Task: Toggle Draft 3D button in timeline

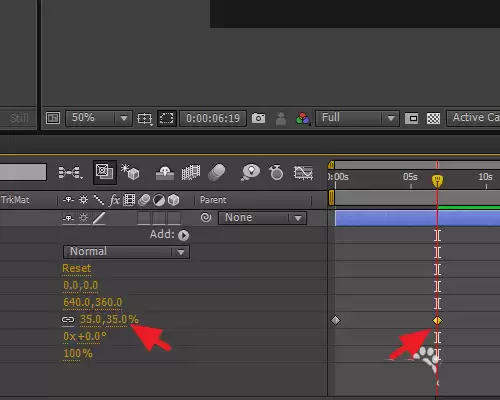Action: pyautogui.click(x=130, y=172)
